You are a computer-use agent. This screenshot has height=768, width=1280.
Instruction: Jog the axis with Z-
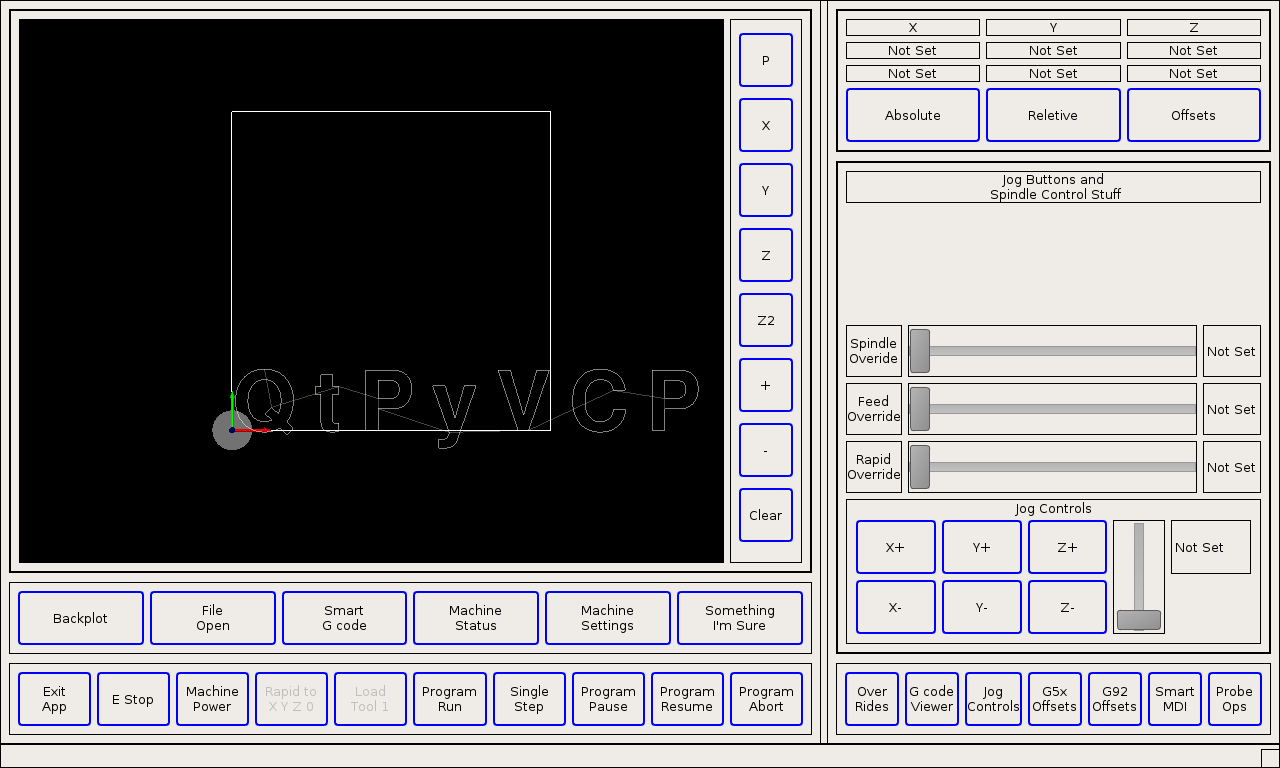point(1068,607)
